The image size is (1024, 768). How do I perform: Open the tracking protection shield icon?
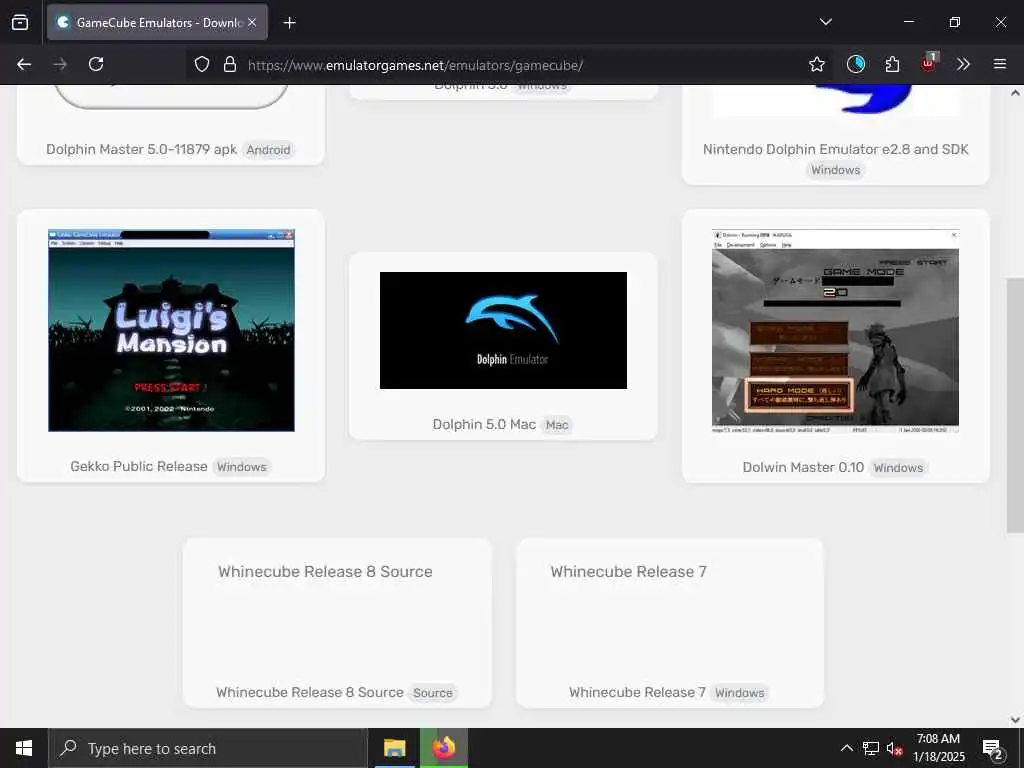(x=202, y=65)
